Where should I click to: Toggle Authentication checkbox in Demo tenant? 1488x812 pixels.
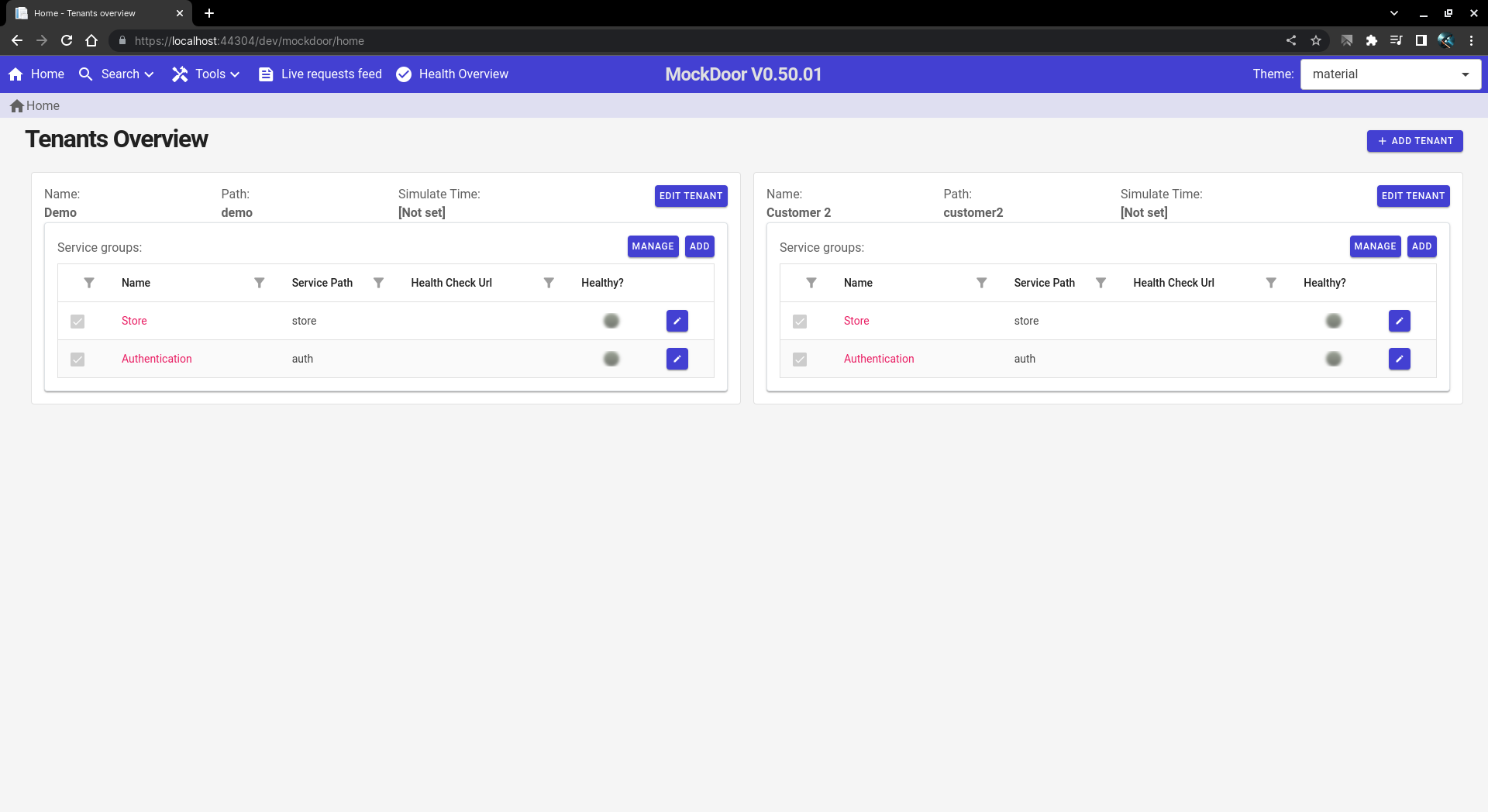[x=77, y=360]
